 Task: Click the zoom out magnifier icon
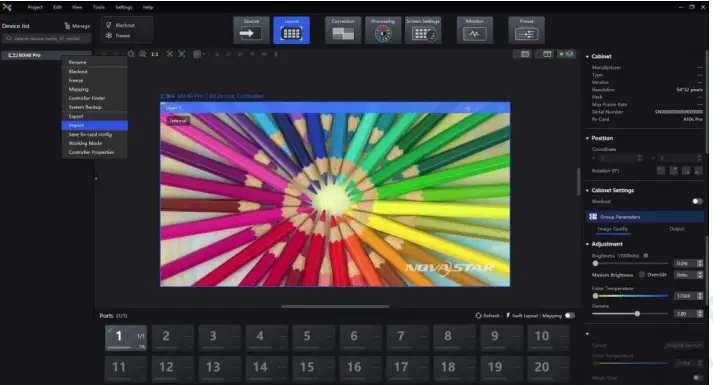[131, 54]
